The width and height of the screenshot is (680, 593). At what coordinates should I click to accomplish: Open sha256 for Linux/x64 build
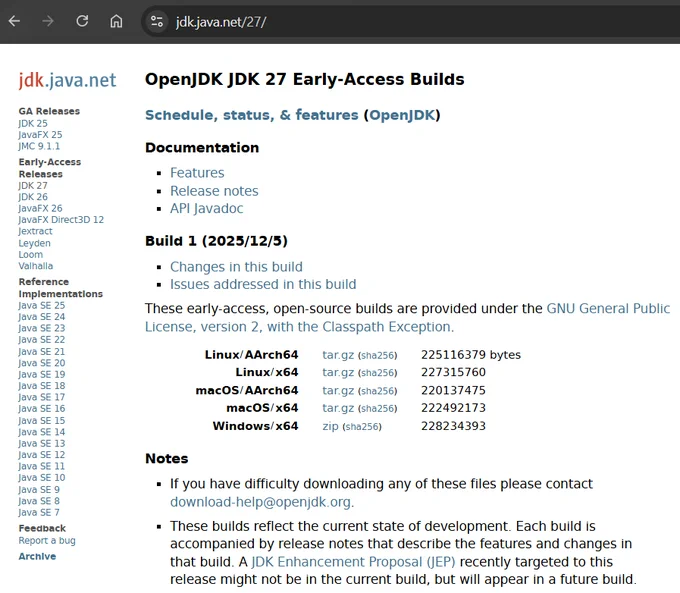click(378, 373)
